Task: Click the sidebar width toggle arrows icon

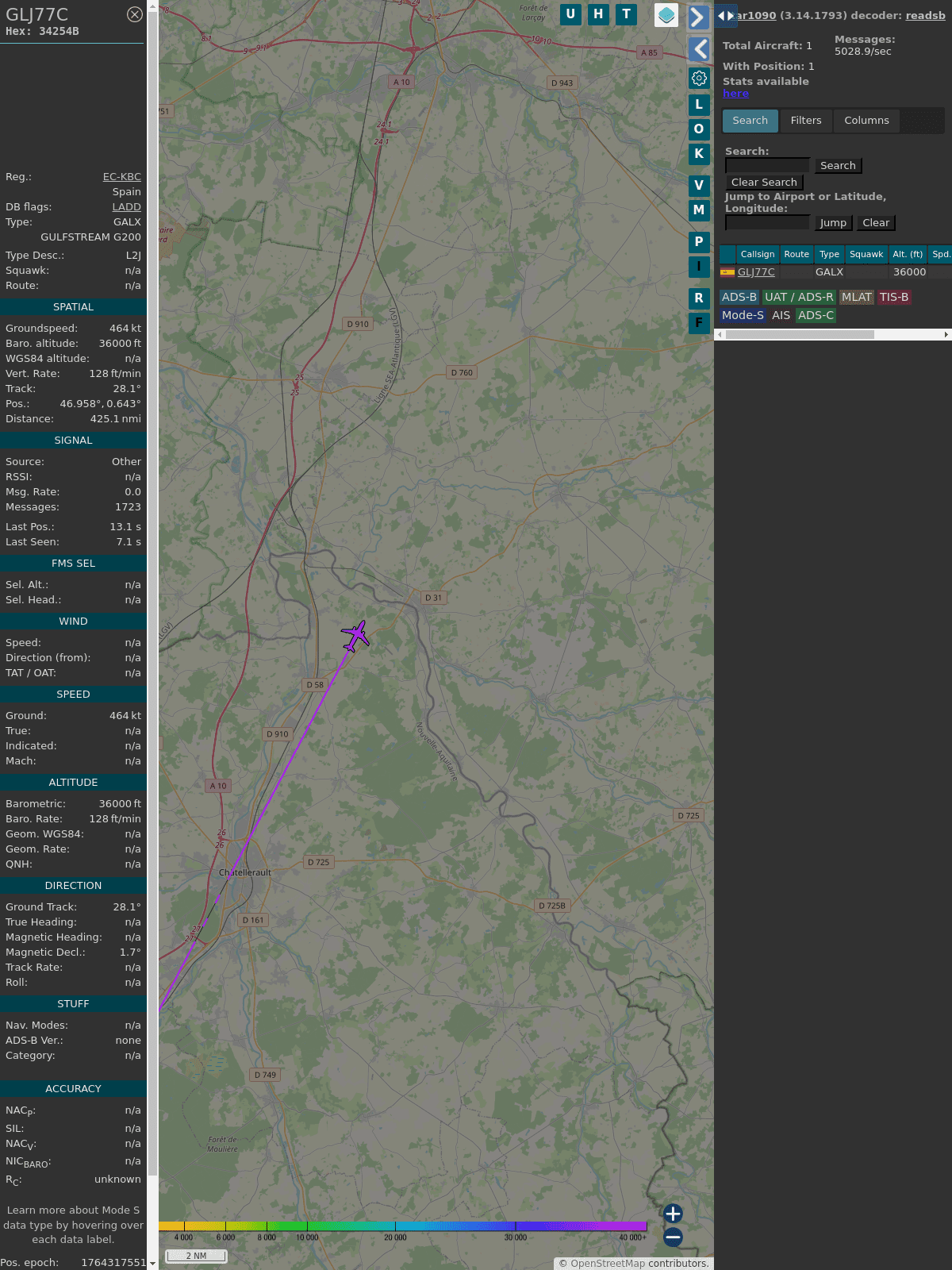Action: (726, 16)
